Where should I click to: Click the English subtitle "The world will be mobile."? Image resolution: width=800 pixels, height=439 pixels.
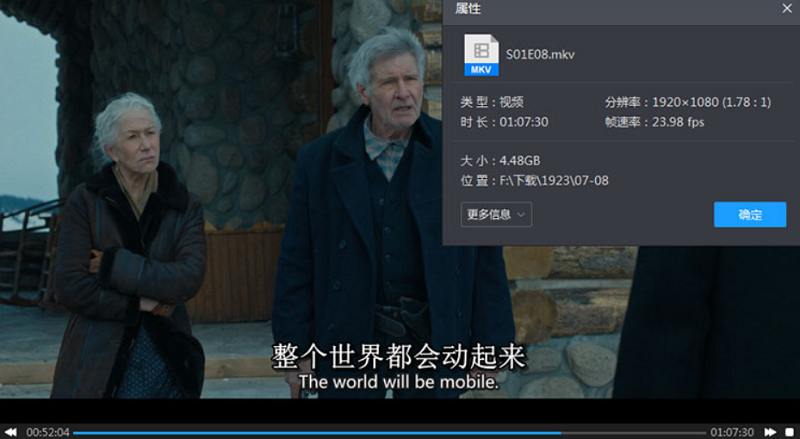click(x=398, y=382)
